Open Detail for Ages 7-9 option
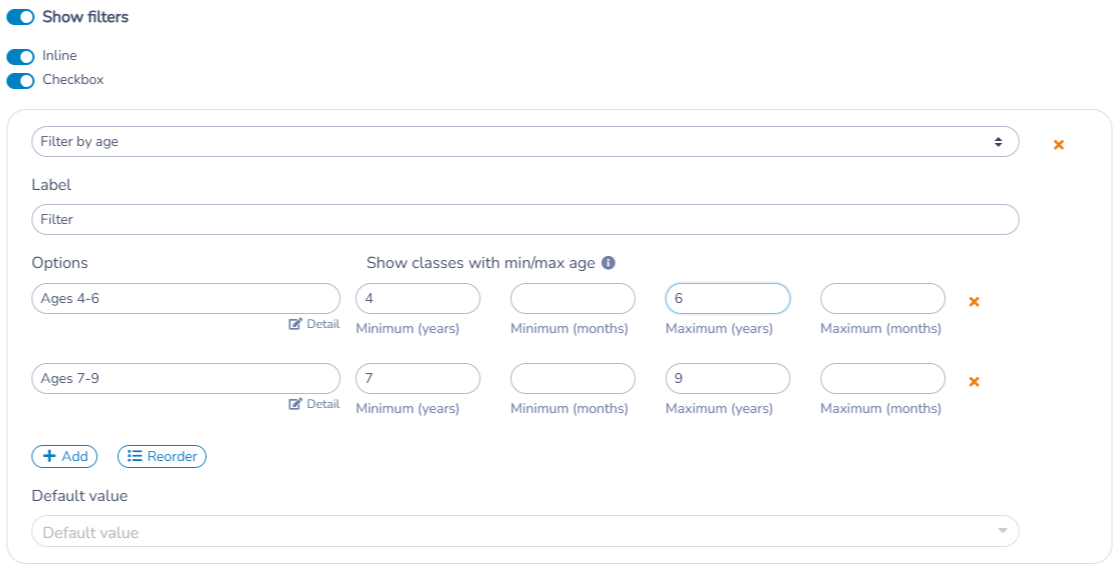1119x568 pixels. (x=314, y=404)
